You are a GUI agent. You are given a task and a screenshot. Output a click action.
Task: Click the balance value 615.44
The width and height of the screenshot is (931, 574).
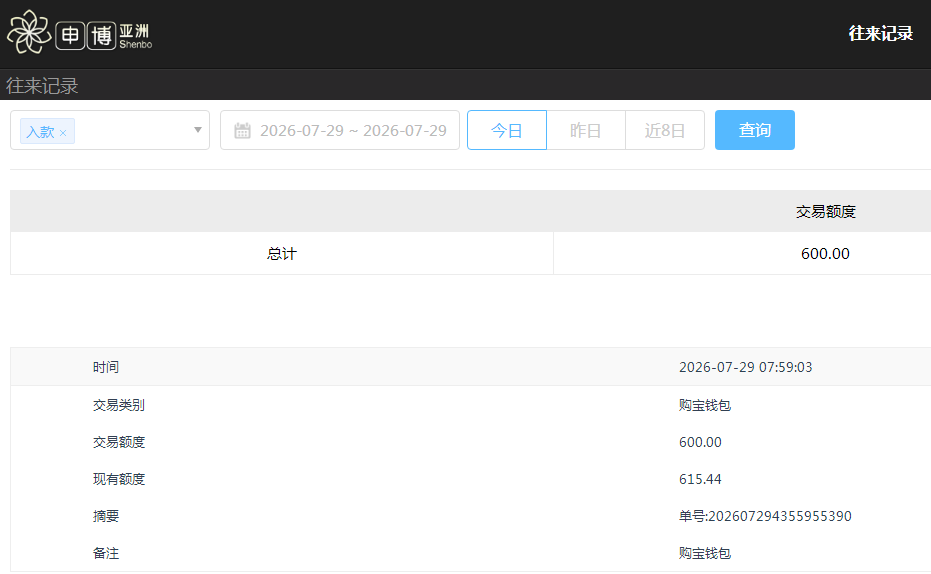(700, 479)
